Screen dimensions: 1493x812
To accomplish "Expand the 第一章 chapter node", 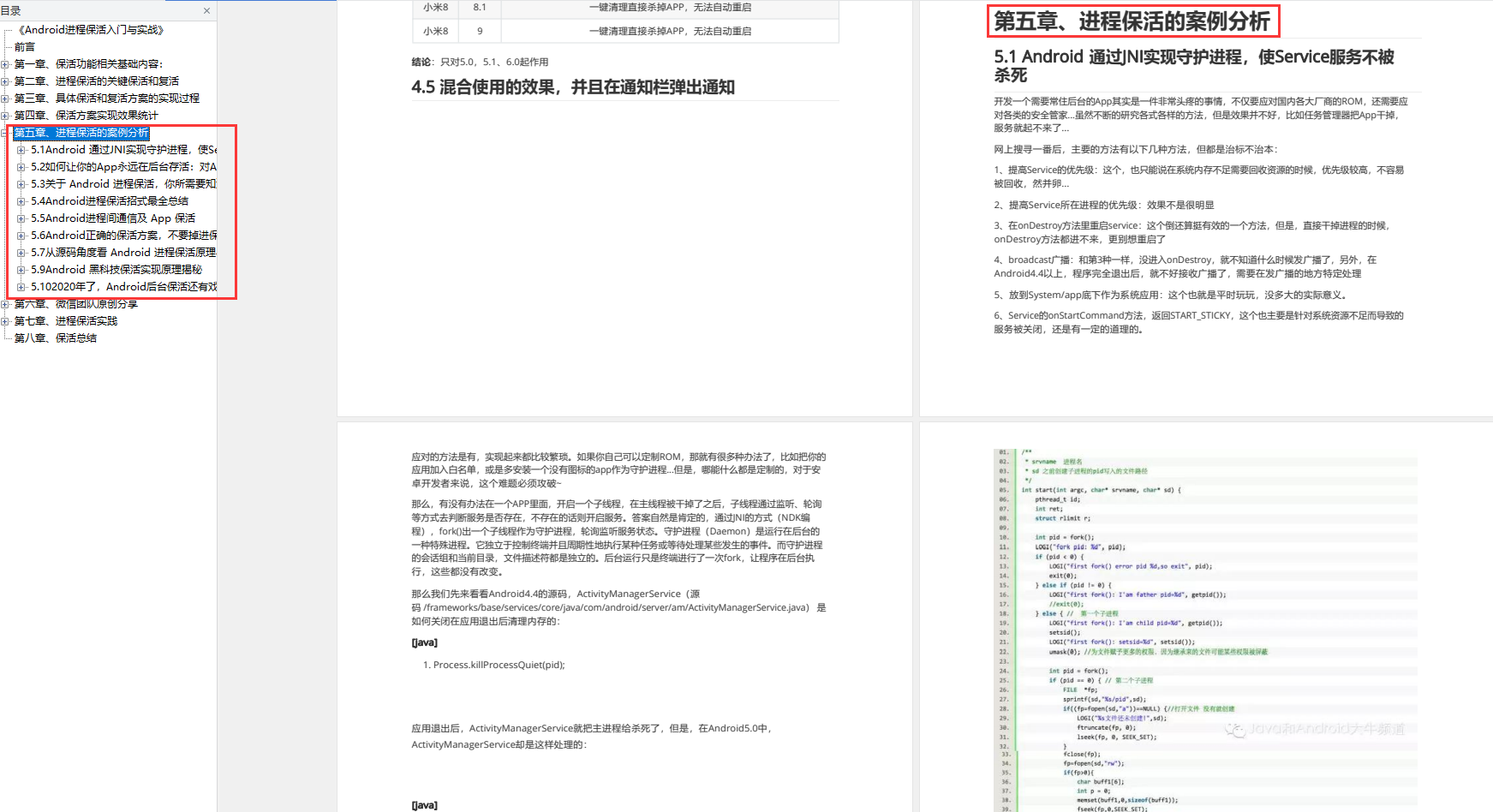I will coord(5,64).
